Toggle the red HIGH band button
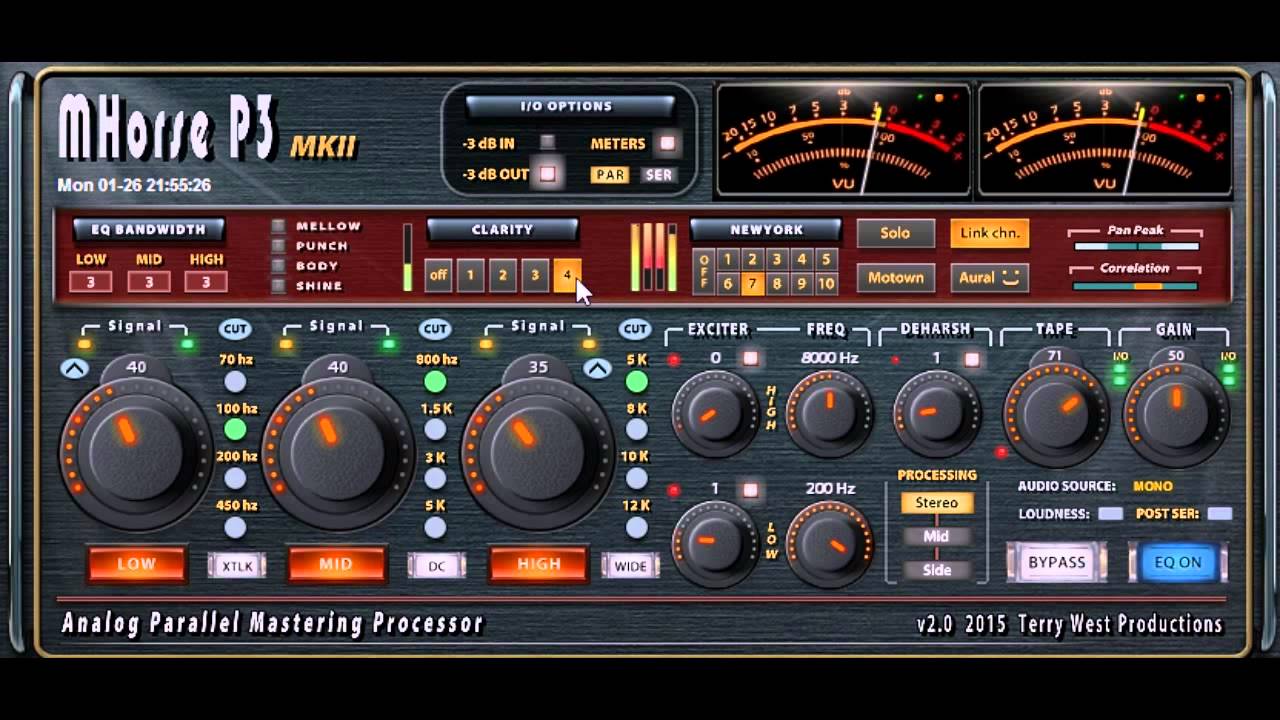This screenshot has width=1280, height=720. tap(538, 564)
